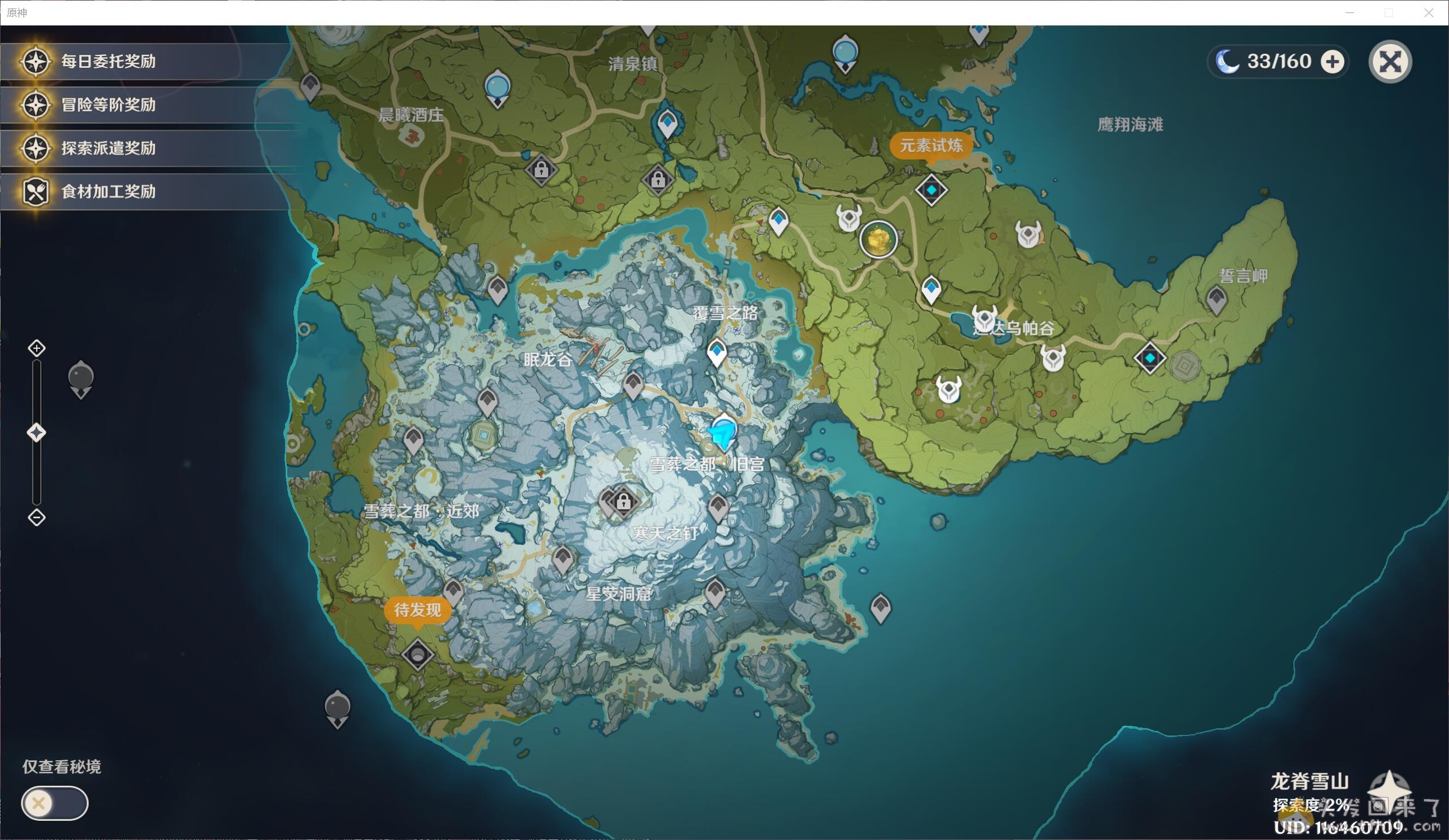The width and height of the screenshot is (1449, 840).
Task: Click the map zoom slider handle
Action: click(37, 432)
